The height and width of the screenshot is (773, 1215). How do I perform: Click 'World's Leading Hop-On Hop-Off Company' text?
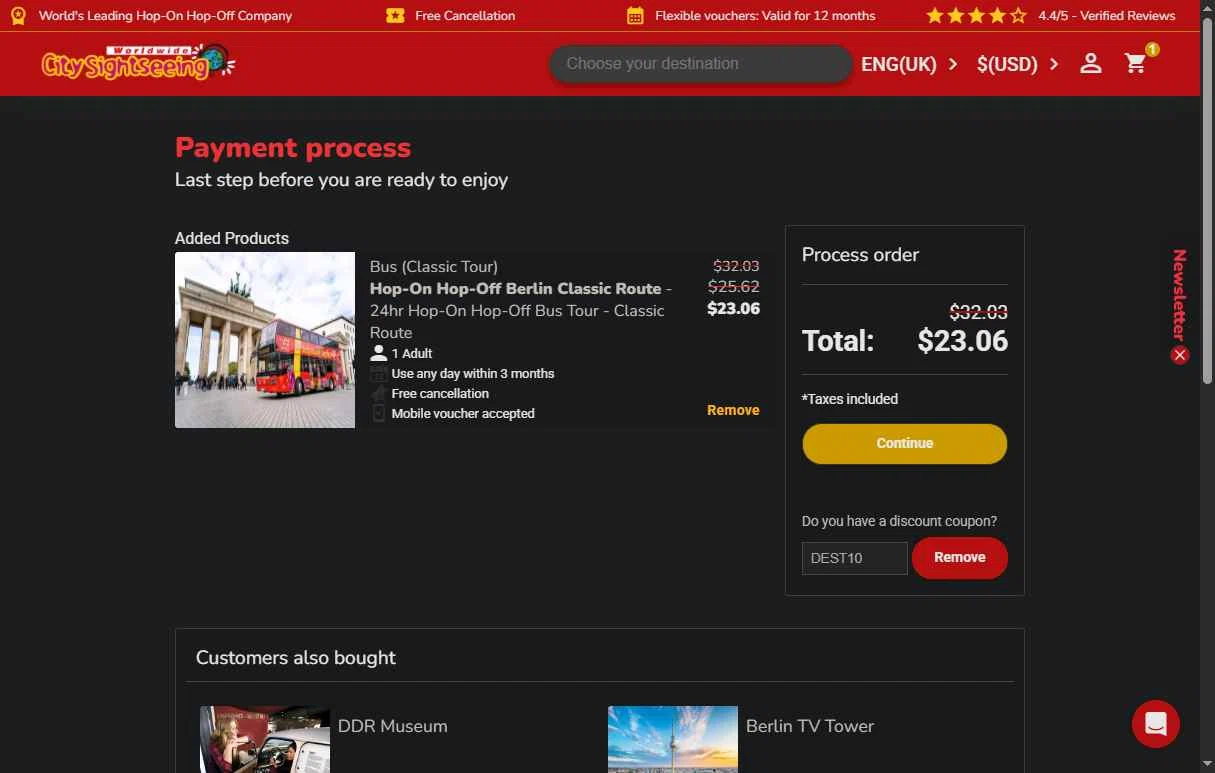(166, 16)
